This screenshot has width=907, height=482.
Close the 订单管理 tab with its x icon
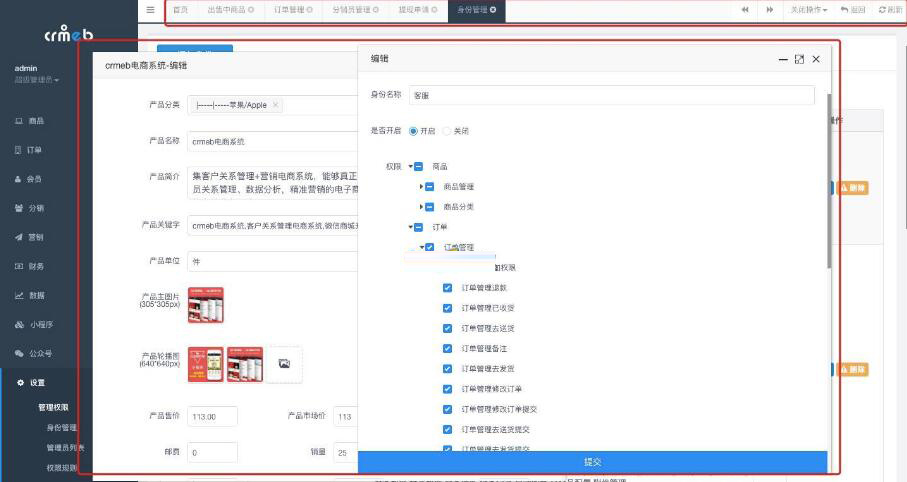coord(309,10)
